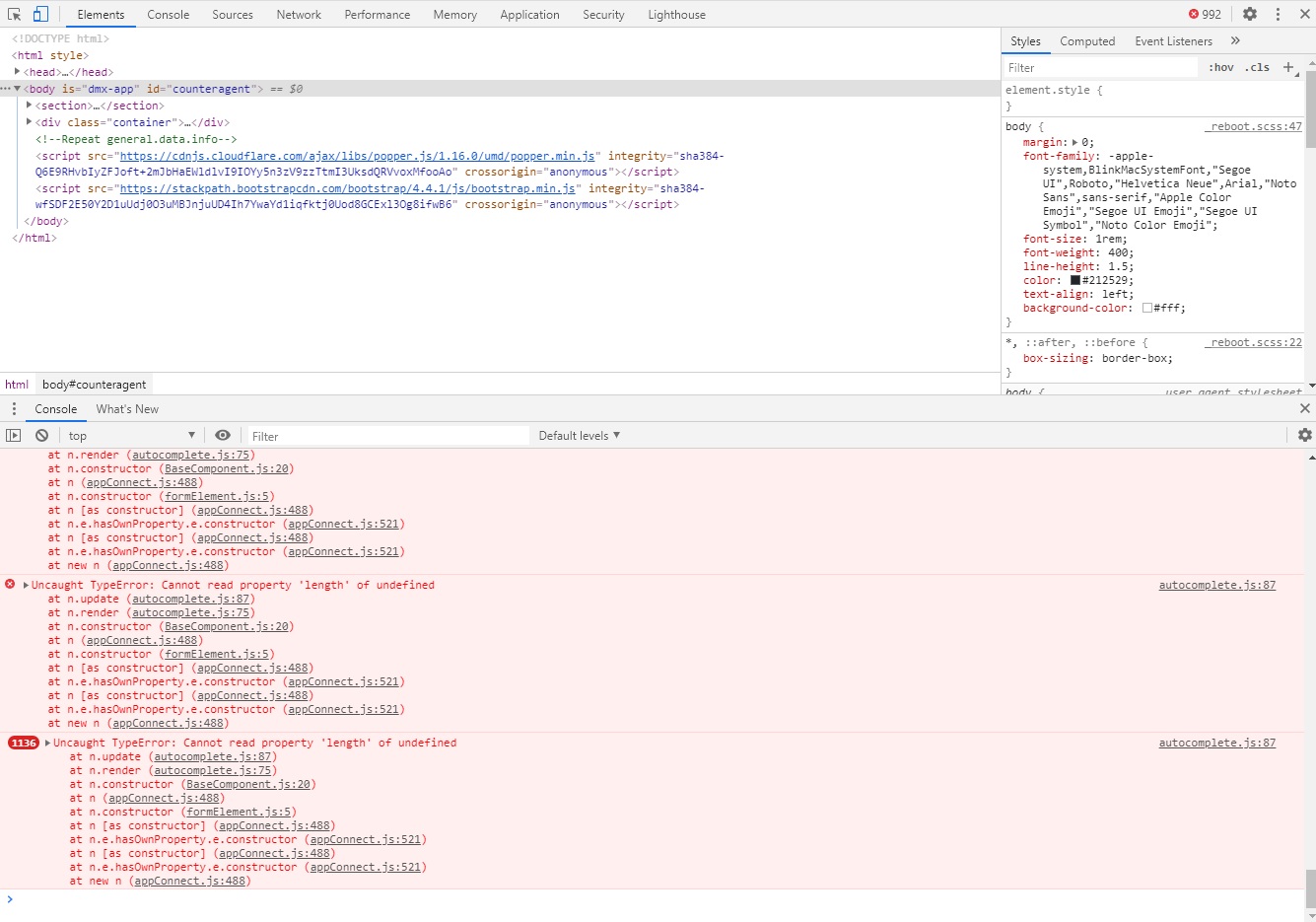1316x922 pixels.
Task: Open the popper.min.js script URL
Action: tap(357, 156)
